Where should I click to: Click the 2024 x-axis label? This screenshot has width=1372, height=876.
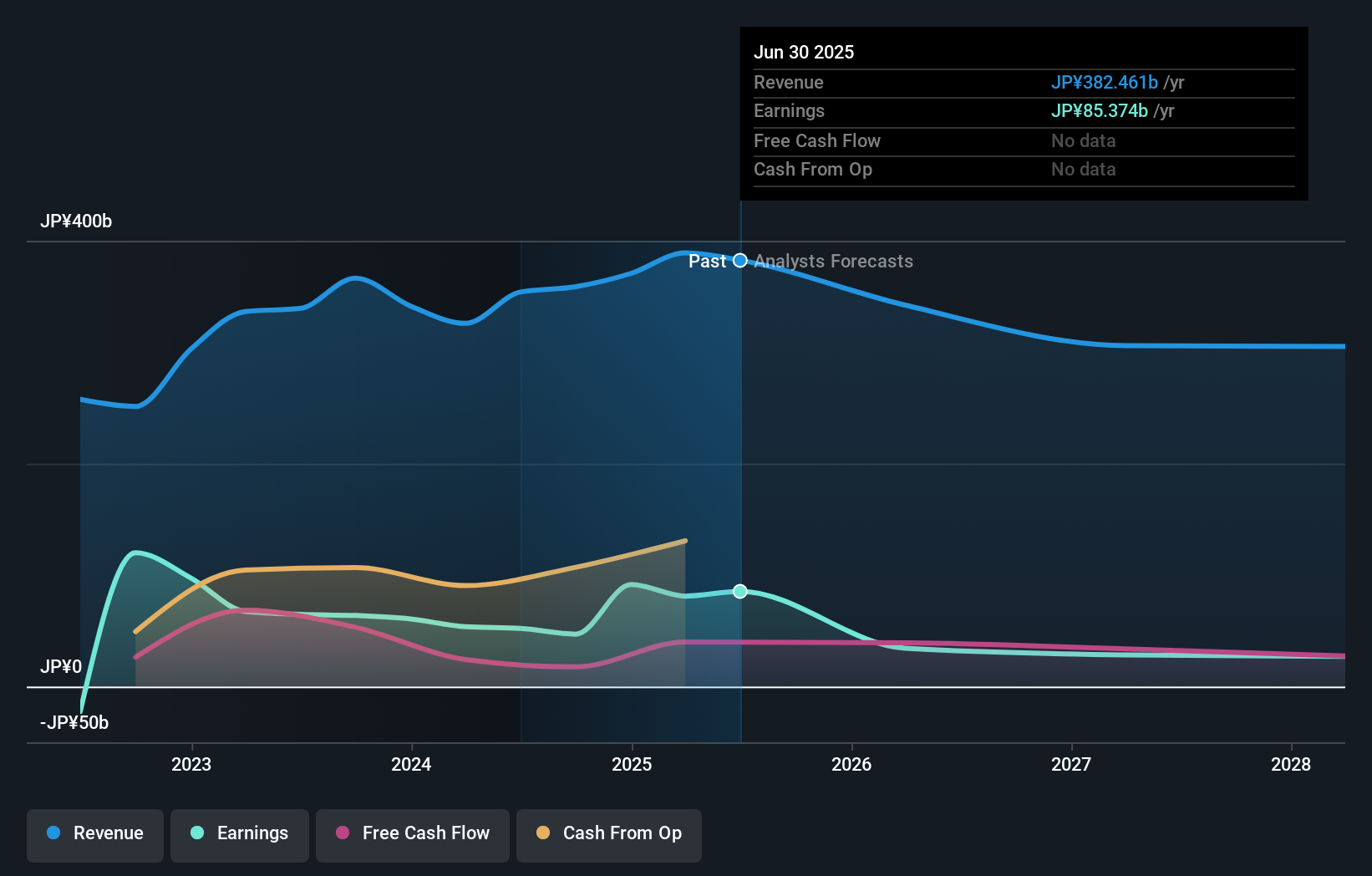click(411, 764)
